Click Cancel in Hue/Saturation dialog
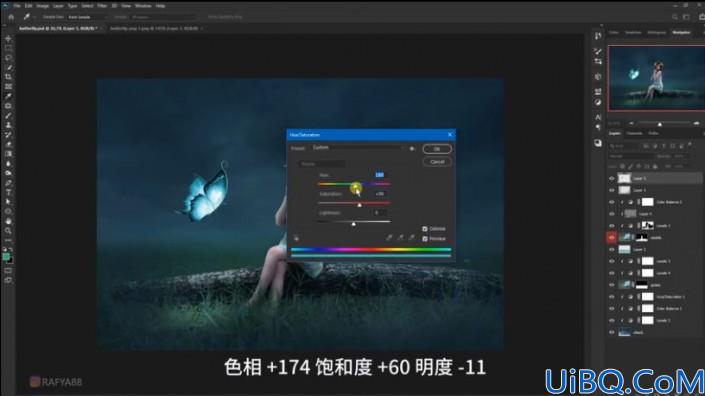The image size is (705, 396). point(437,162)
